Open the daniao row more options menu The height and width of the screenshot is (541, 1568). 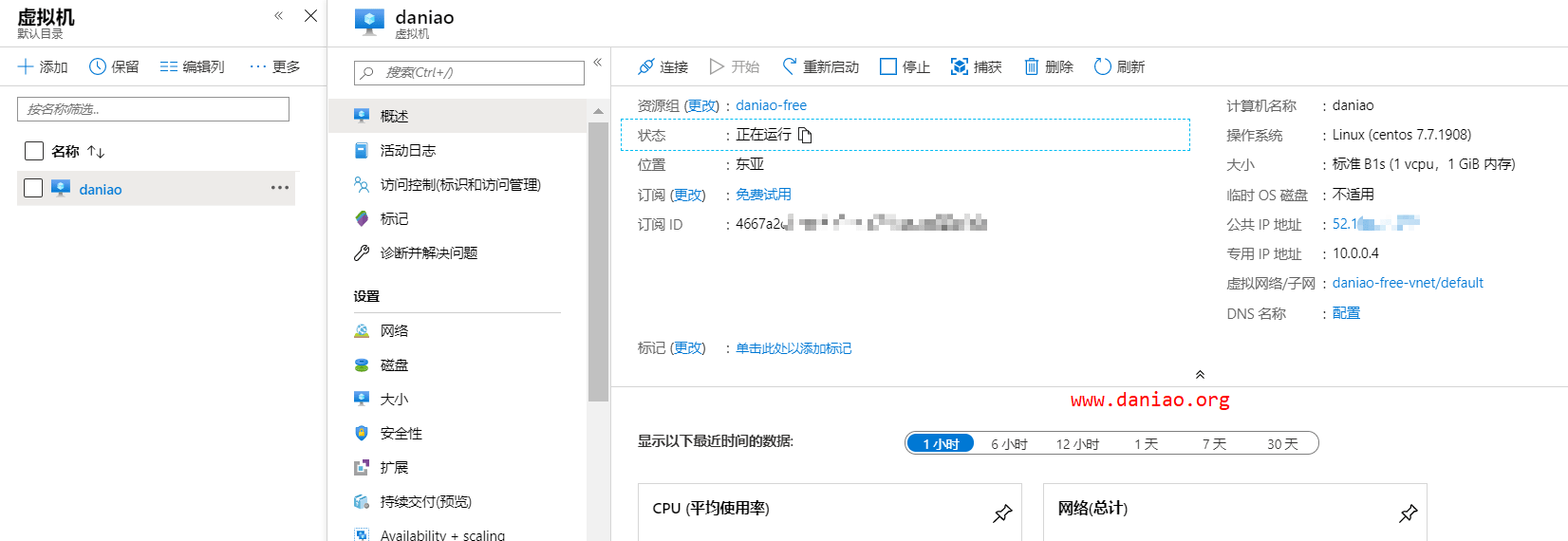click(279, 188)
